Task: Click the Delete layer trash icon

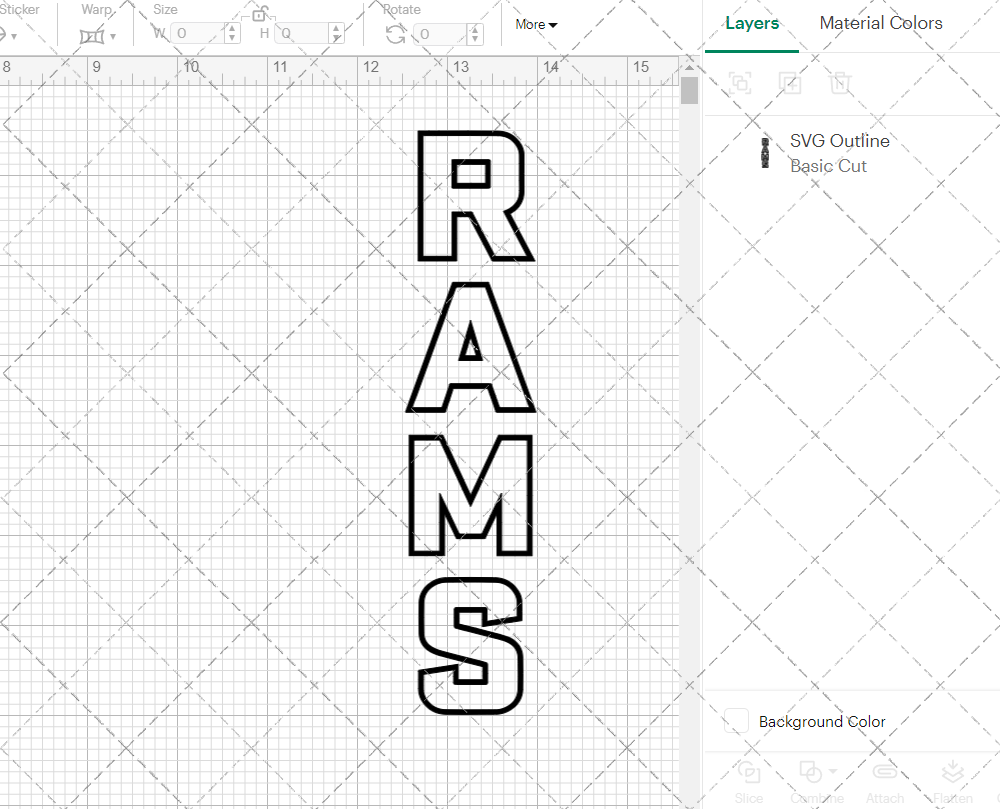Action: [840, 83]
